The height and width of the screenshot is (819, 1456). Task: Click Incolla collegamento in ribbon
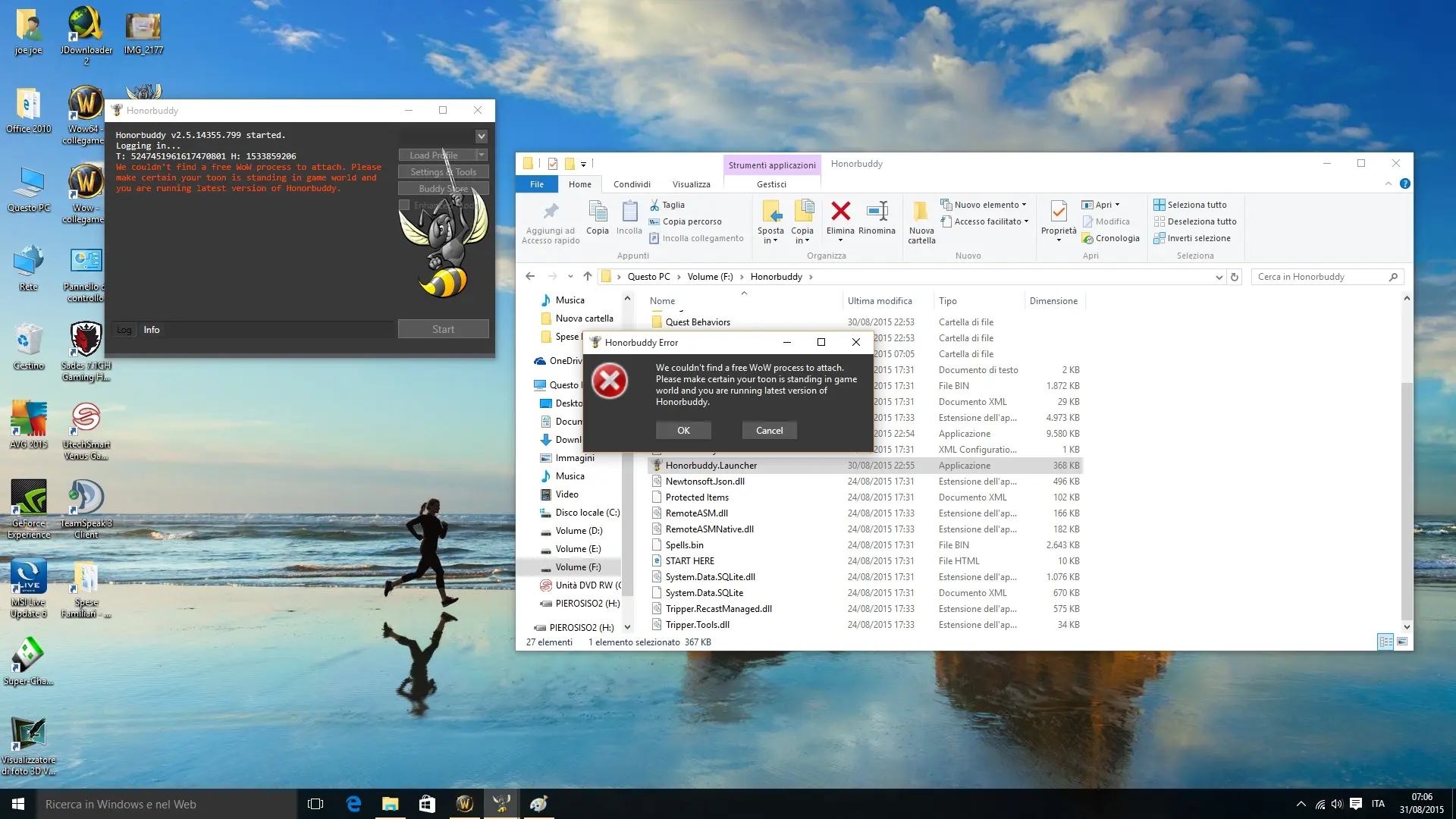tap(696, 238)
